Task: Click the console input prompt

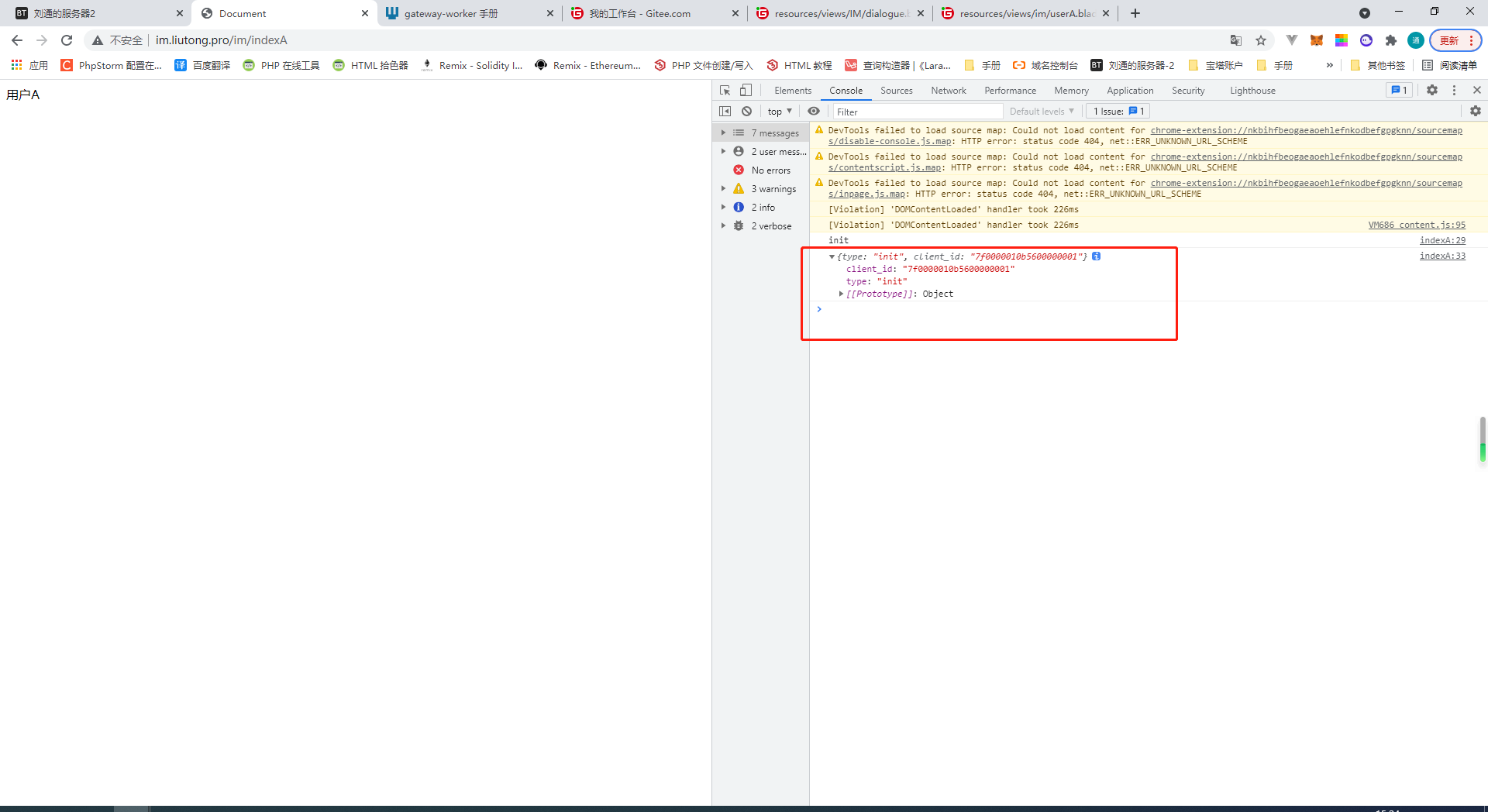Action: pyautogui.click(x=1147, y=309)
